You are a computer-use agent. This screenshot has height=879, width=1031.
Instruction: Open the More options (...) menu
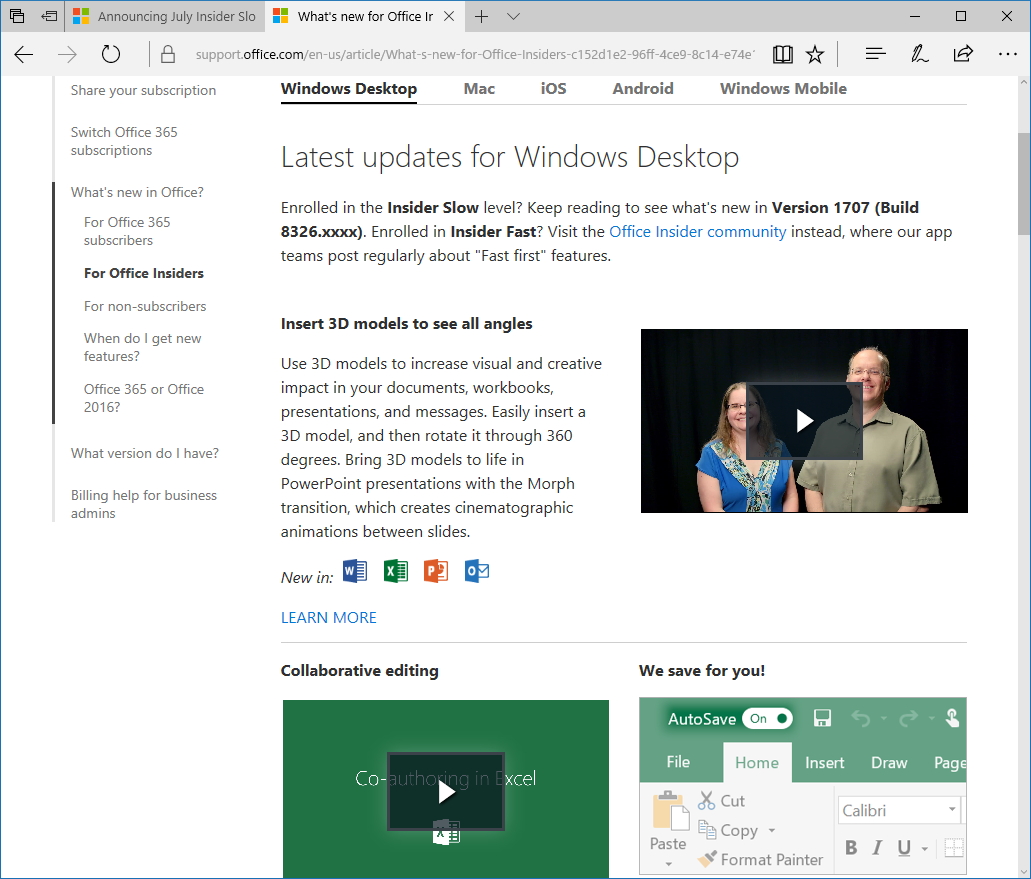[1007, 54]
